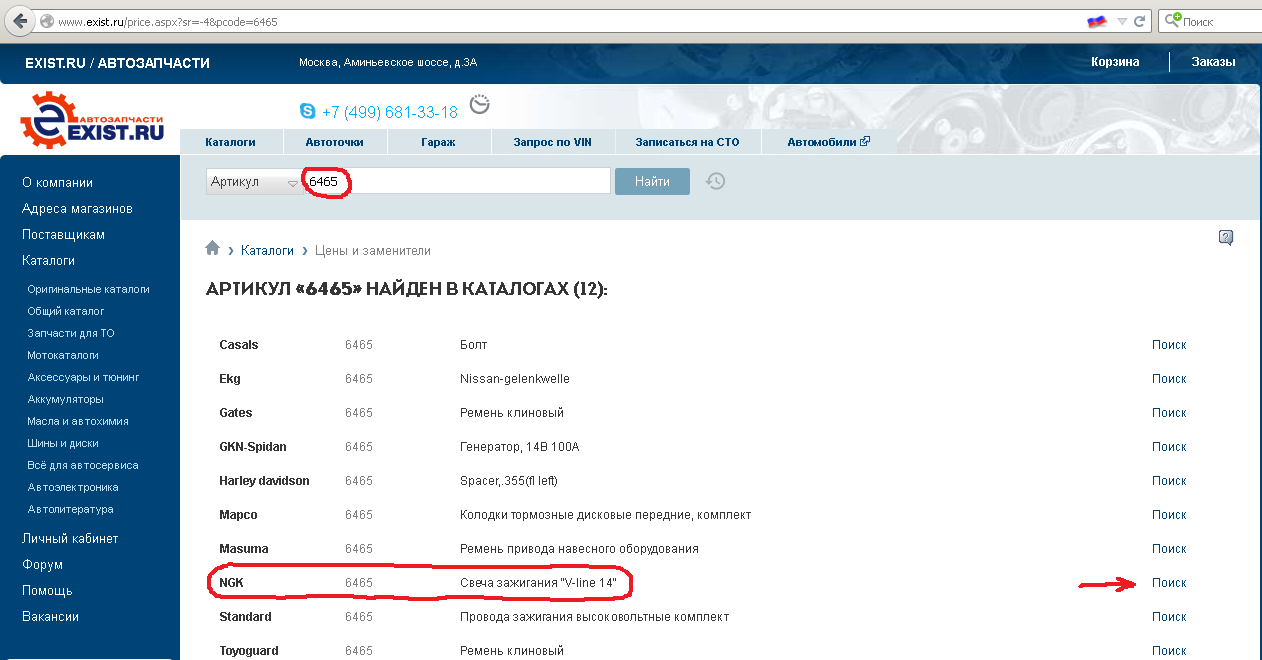Open the Гараж navigation tab

click(438, 142)
